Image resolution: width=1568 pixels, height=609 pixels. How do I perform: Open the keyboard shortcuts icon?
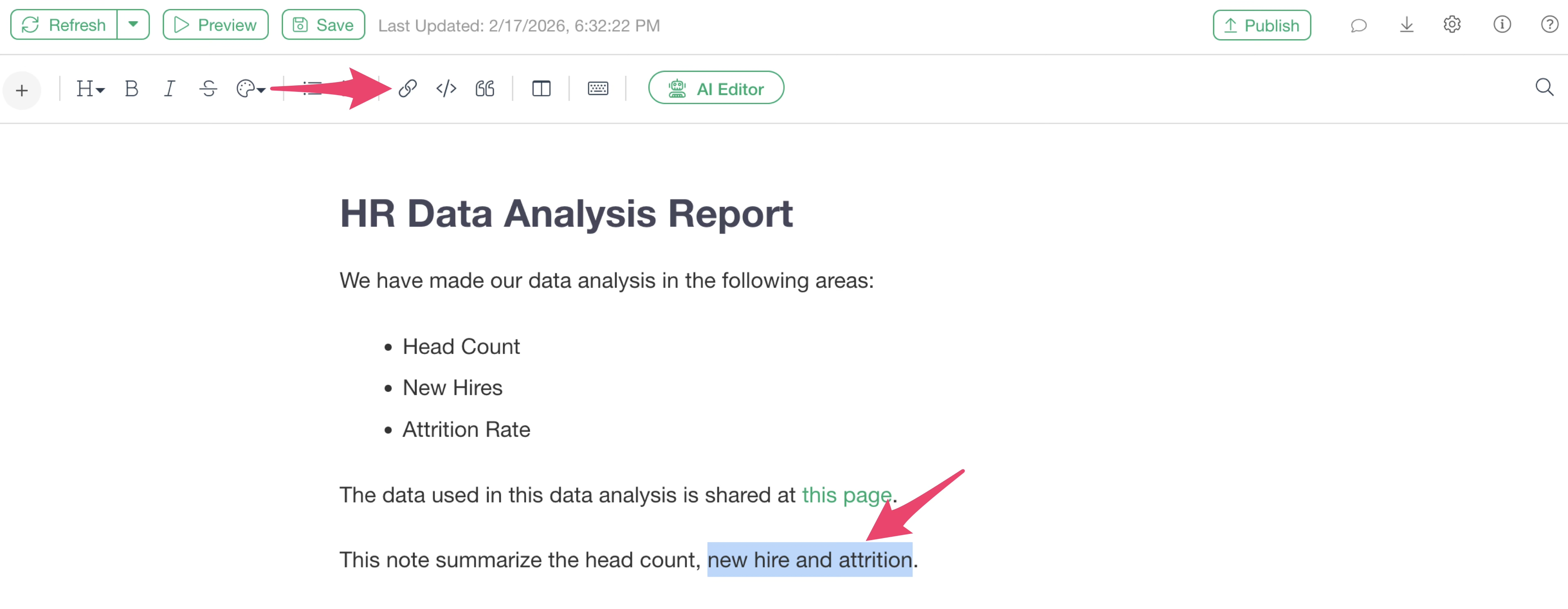pyautogui.click(x=598, y=89)
